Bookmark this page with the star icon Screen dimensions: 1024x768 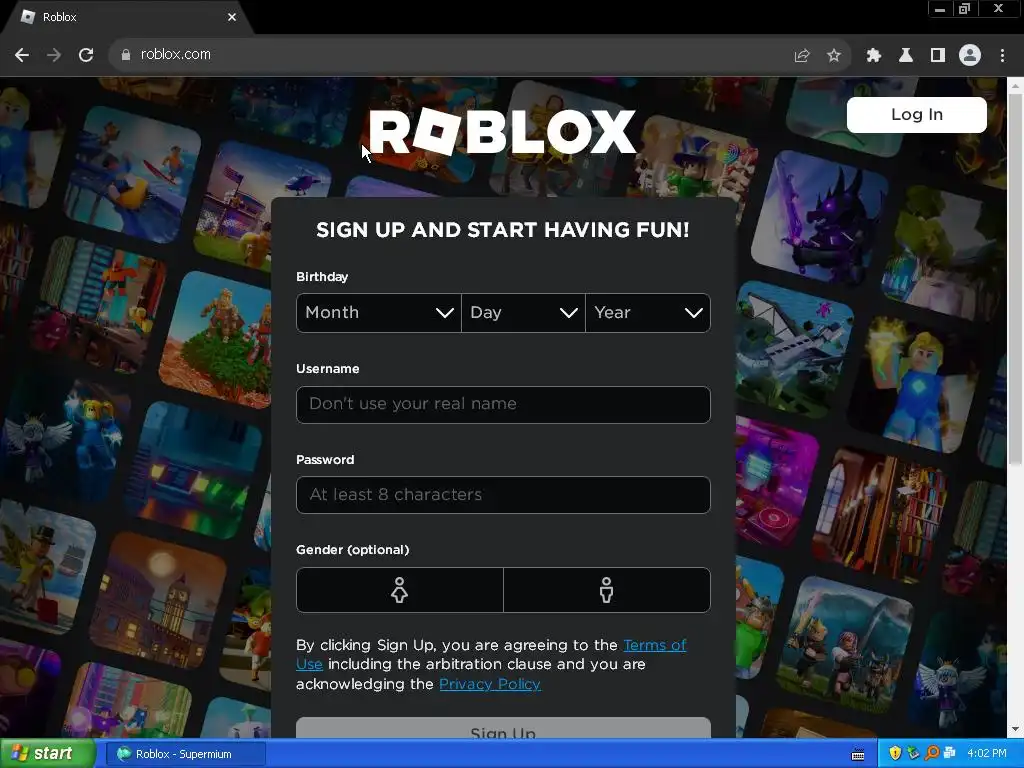(x=834, y=56)
